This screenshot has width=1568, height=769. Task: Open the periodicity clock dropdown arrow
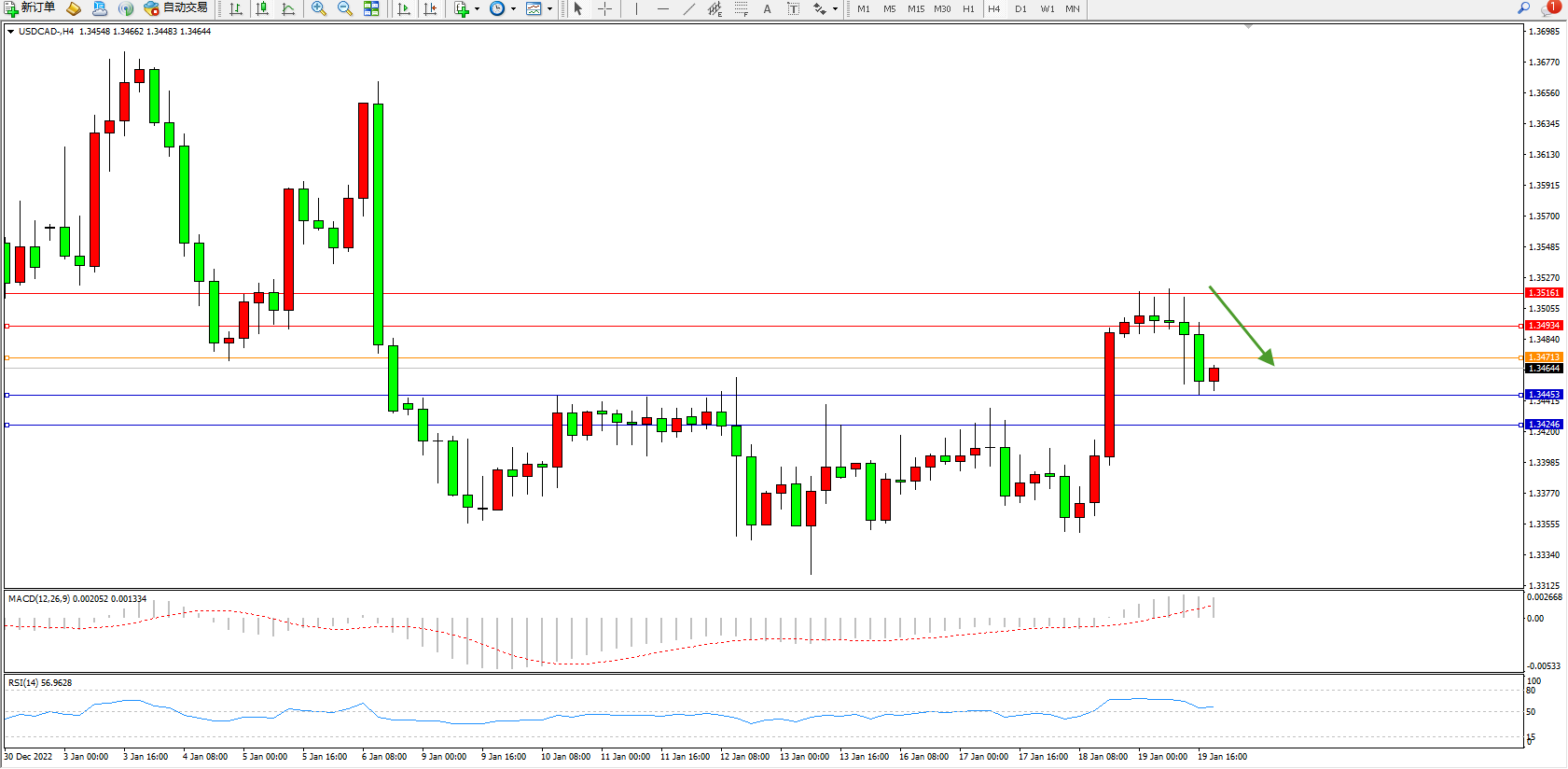513,9
